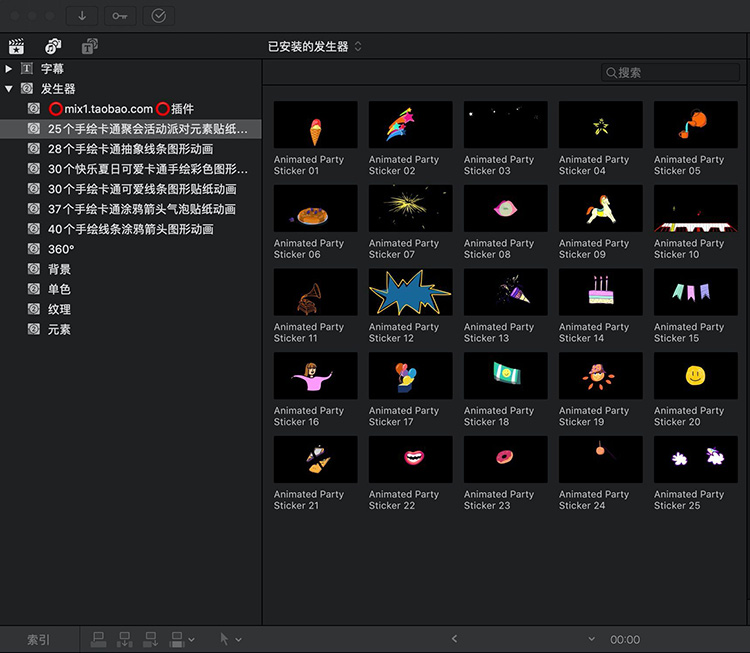Click the 搜索 search field
Image resolution: width=750 pixels, height=653 pixels.
pos(670,73)
